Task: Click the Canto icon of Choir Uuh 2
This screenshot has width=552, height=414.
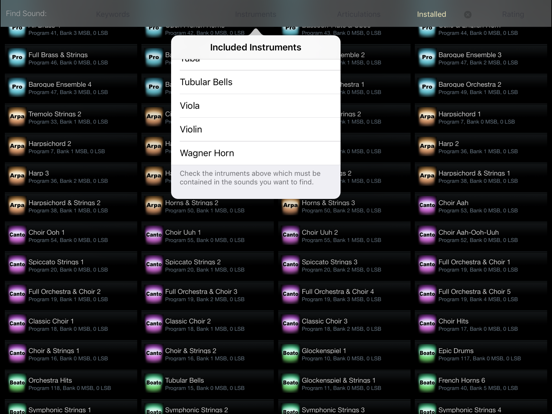Action: pyautogui.click(x=290, y=235)
